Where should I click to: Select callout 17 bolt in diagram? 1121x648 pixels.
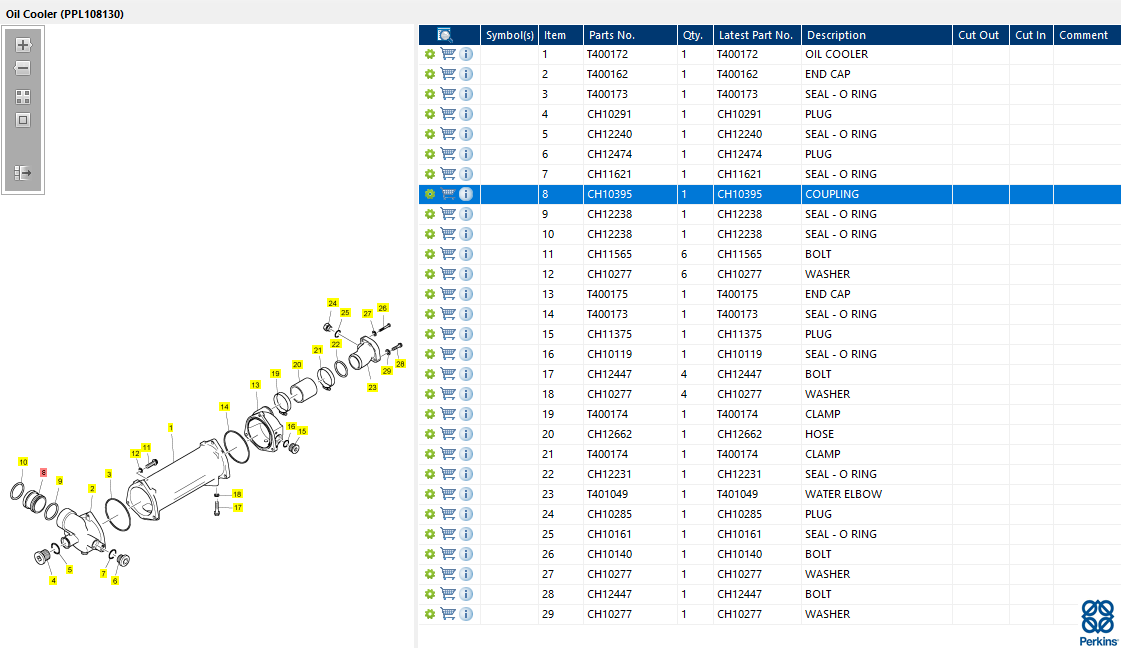[x=237, y=507]
